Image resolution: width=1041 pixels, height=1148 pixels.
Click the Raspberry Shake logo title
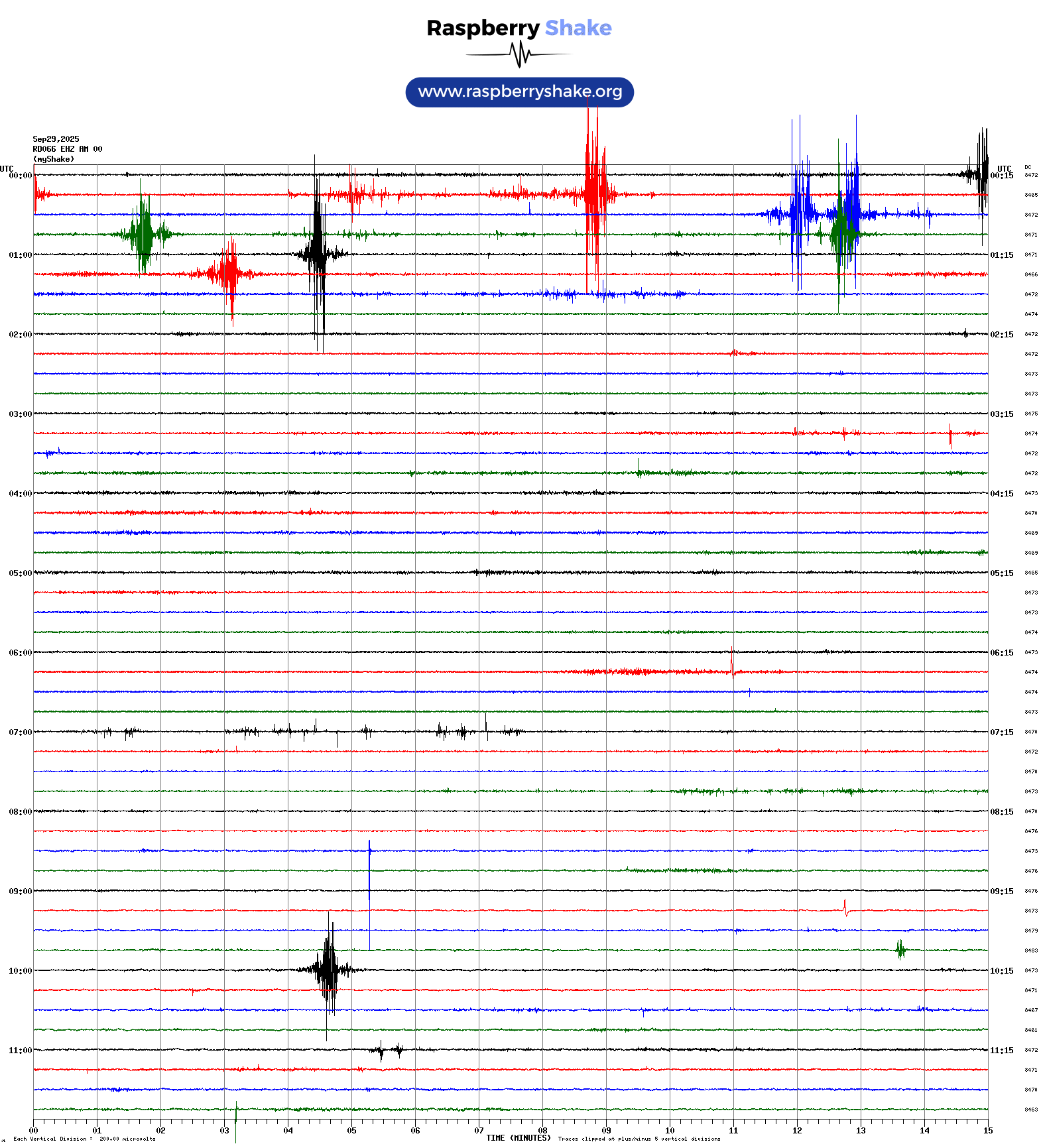pyautogui.click(x=519, y=28)
